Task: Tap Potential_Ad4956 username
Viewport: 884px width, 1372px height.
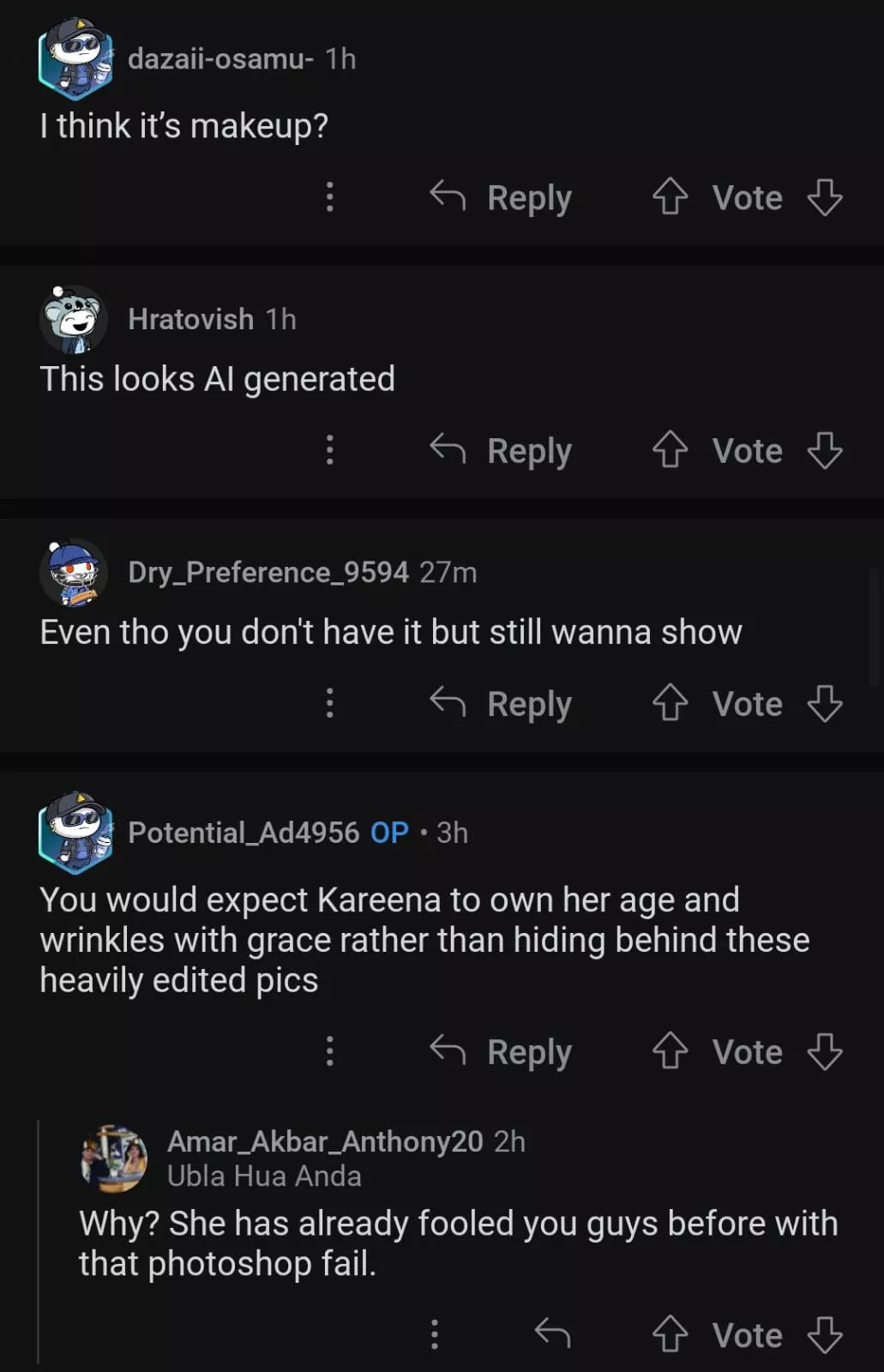Action: click(244, 833)
